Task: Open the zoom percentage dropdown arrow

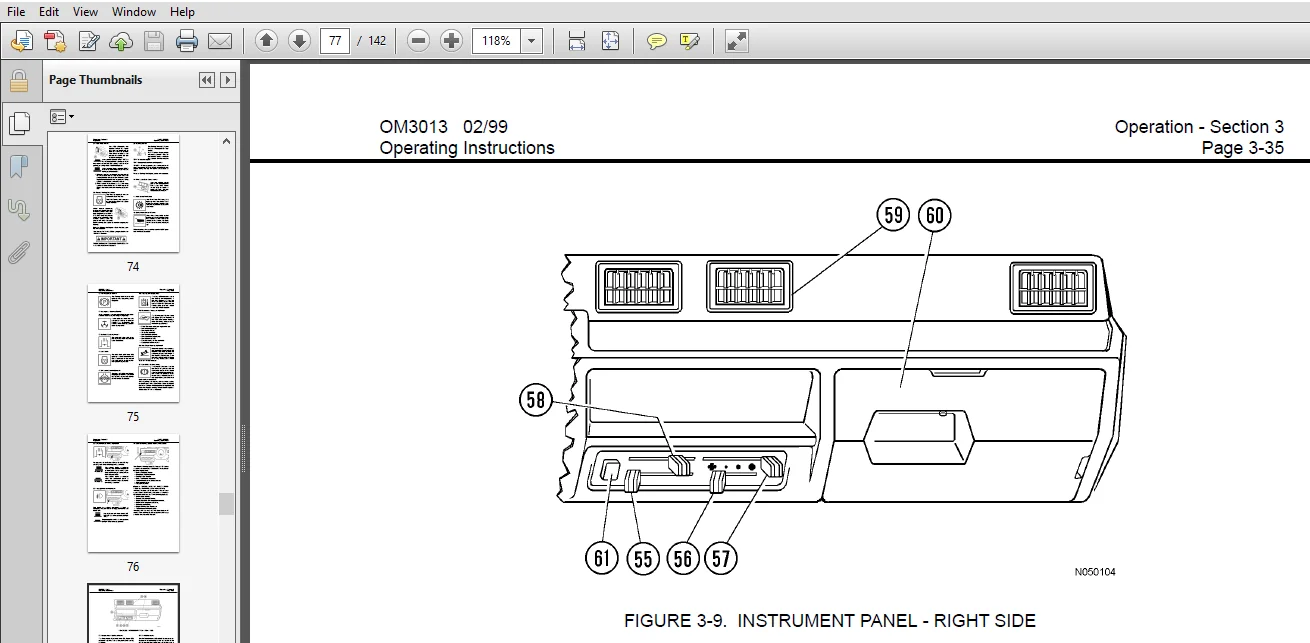Action: coord(532,41)
